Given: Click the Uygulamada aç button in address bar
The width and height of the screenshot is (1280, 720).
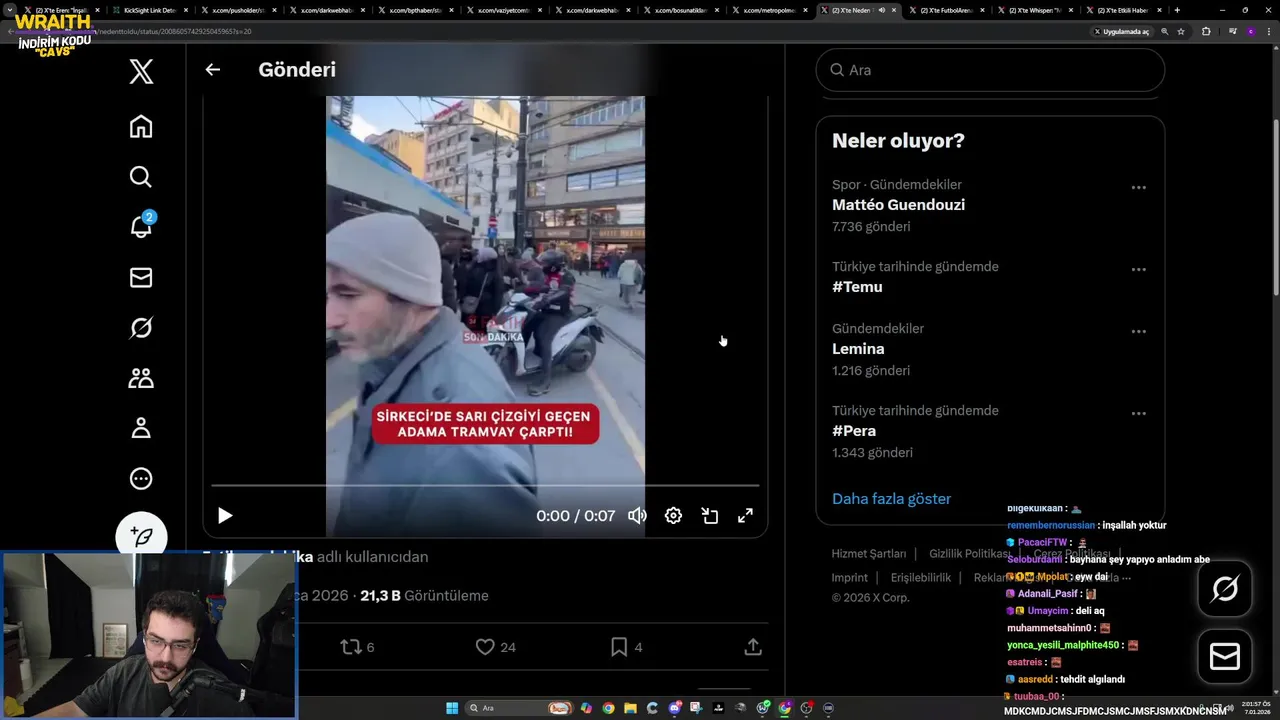Looking at the screenshot, I should coord(1121,31).
